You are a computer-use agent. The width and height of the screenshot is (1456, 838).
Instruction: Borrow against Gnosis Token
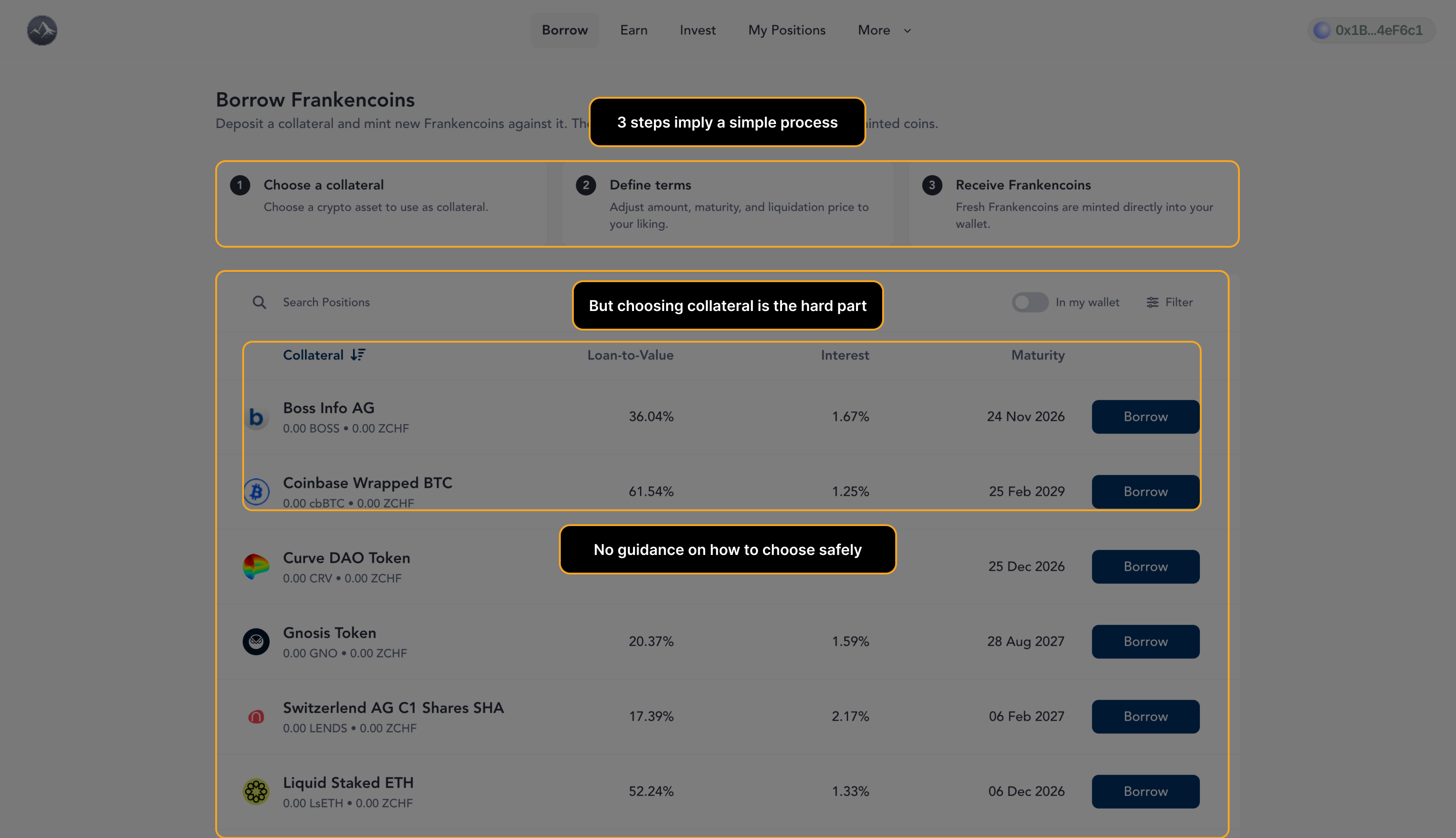pos(1145,641)
